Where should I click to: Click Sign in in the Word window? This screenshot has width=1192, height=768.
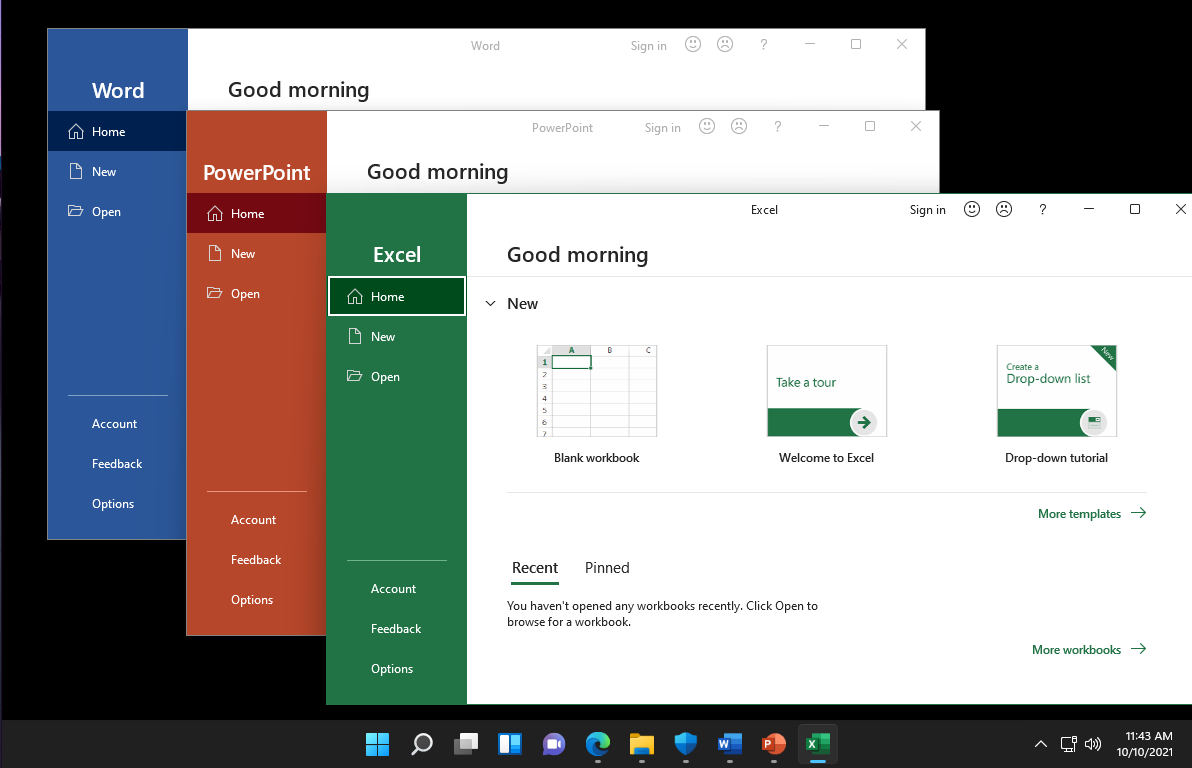[648, 46]
